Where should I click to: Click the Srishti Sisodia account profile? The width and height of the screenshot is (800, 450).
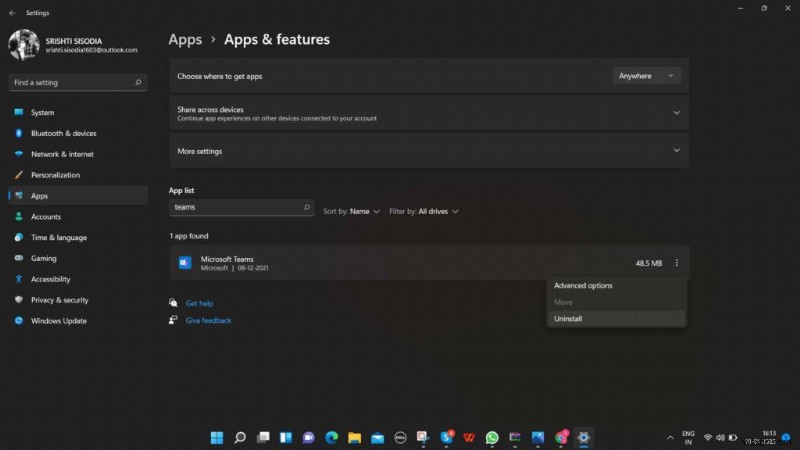(73, 45)
